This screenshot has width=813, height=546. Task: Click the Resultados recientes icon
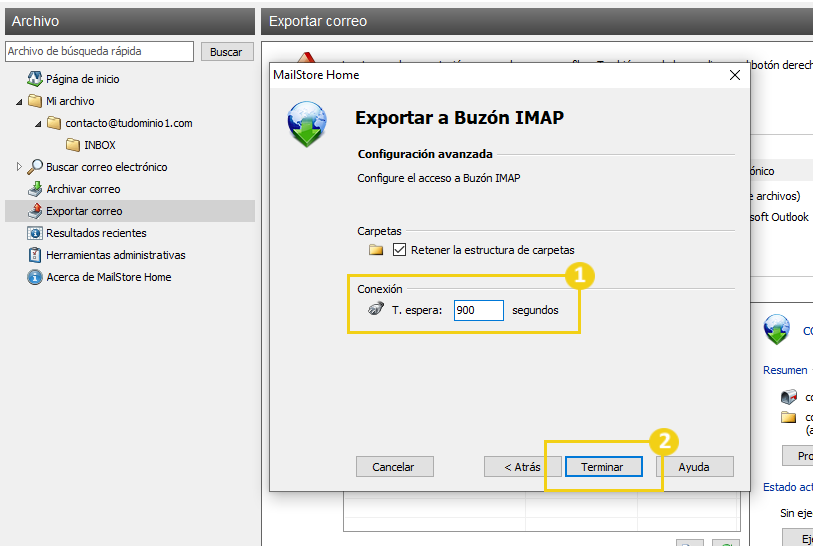(35, 233)
